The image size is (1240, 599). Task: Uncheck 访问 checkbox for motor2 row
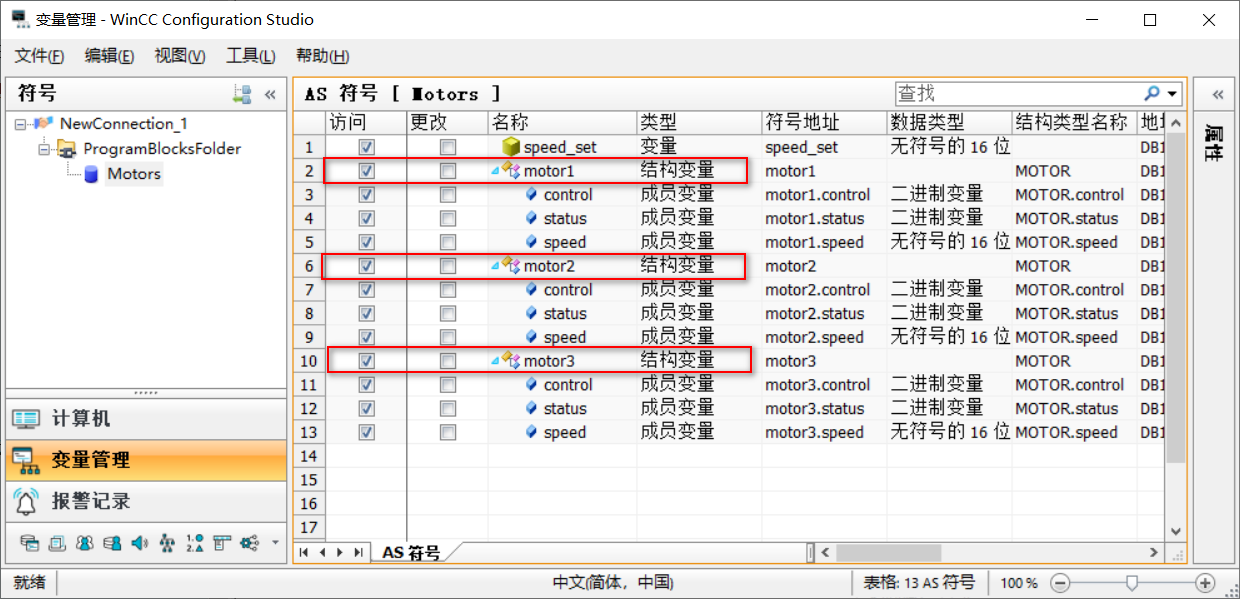coord(366,265)
